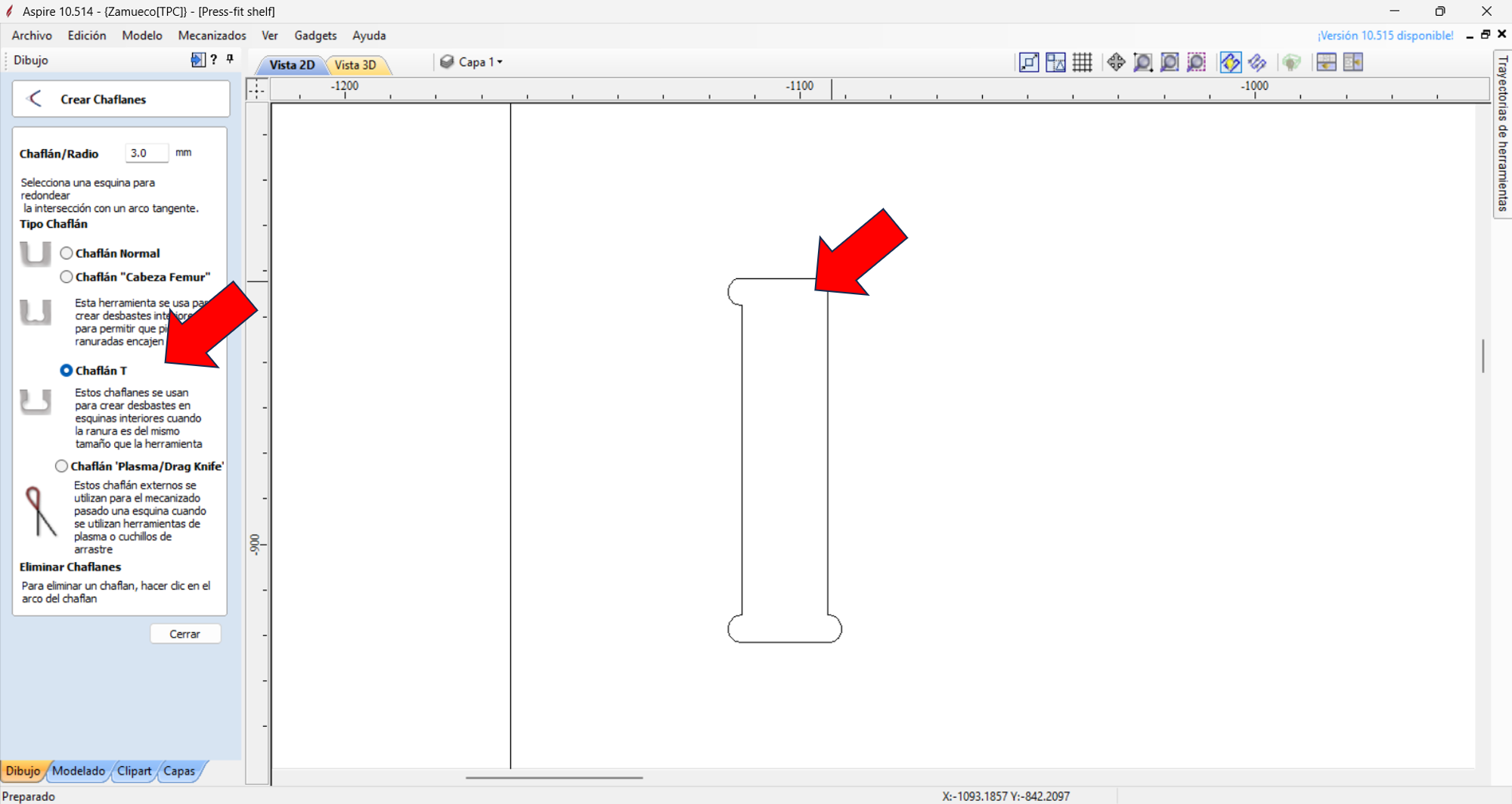Click the ¡Versión 10.515 disponible! link

(x=1385, y=36)
